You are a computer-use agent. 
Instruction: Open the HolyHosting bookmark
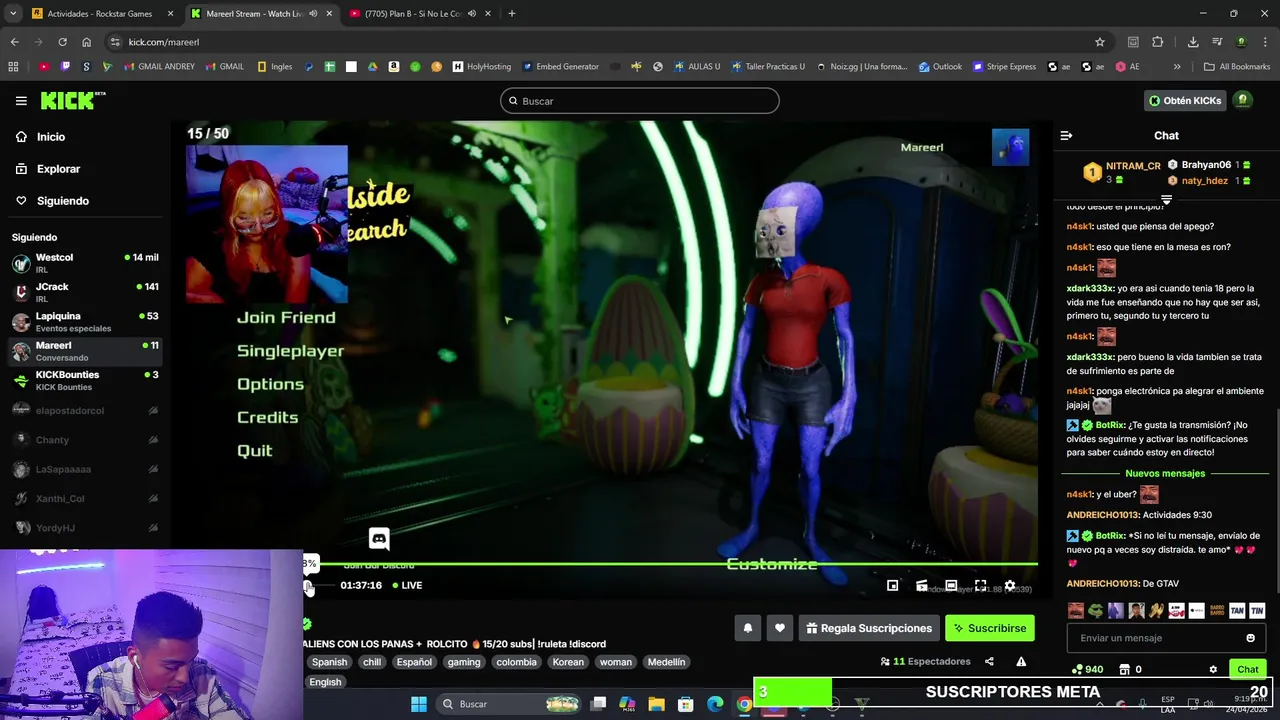pos(482,67)
